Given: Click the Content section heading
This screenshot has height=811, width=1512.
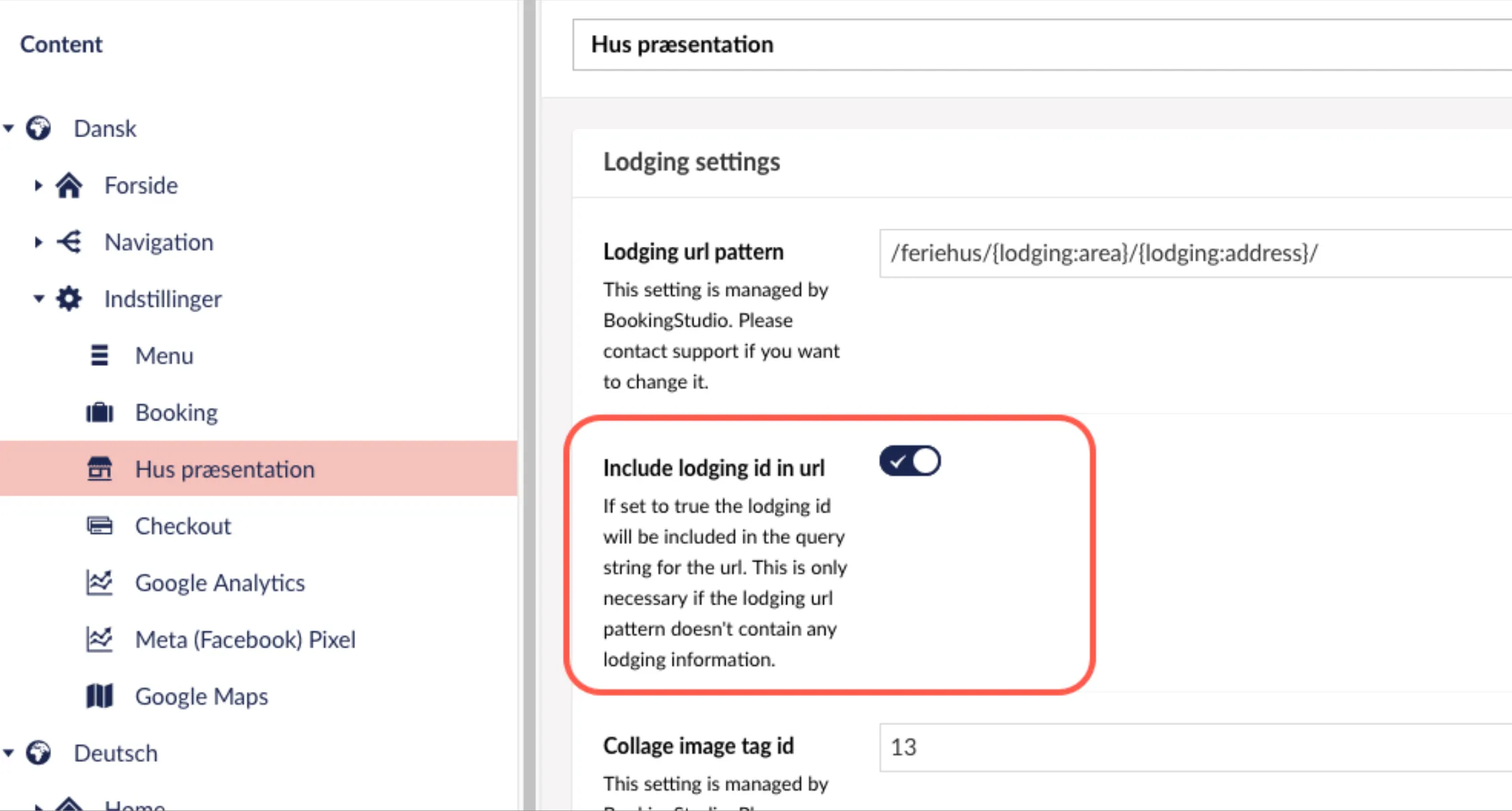Looking at the screenshot, I should coord(61,44).
